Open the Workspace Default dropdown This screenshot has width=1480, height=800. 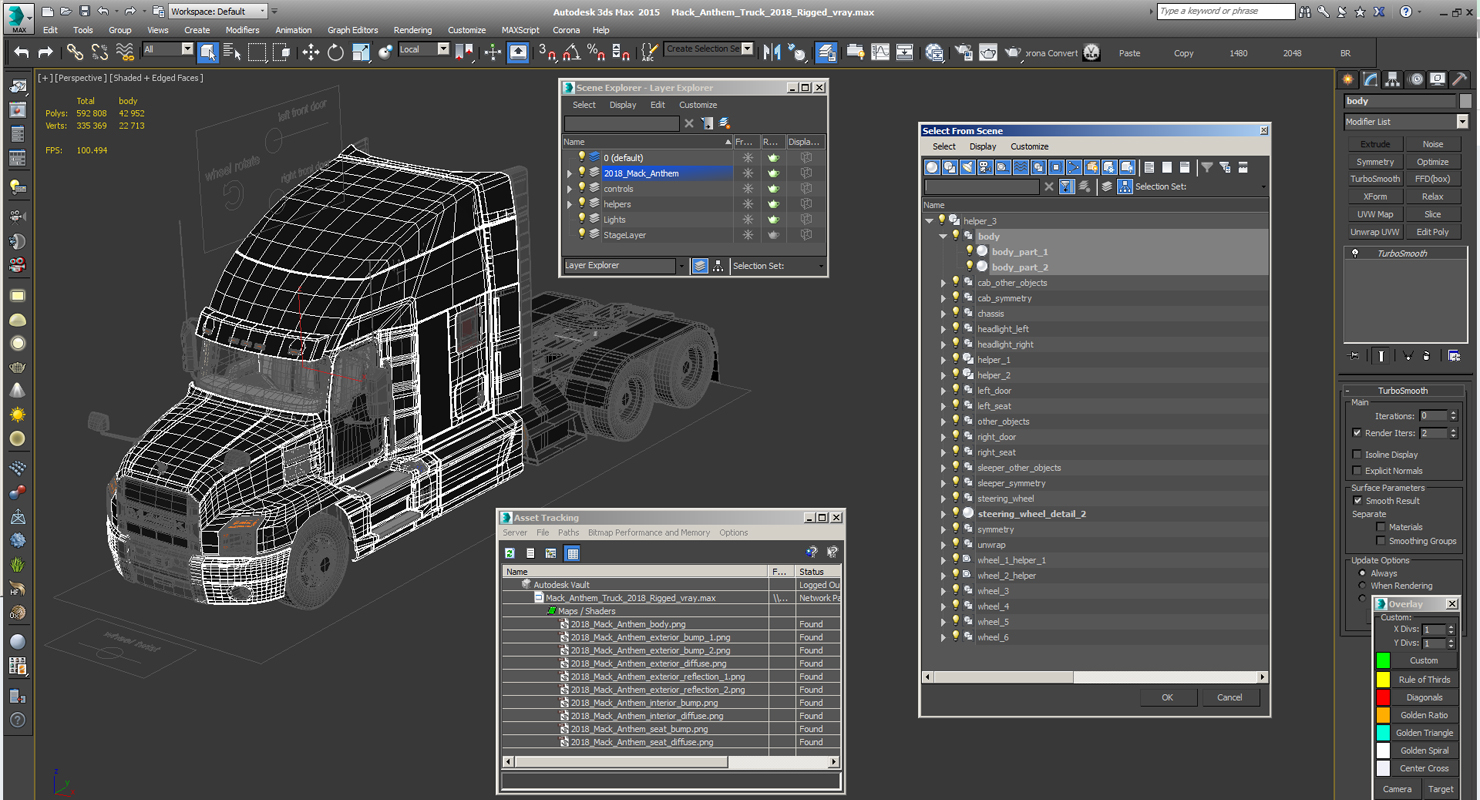click(x=217, y=11)
